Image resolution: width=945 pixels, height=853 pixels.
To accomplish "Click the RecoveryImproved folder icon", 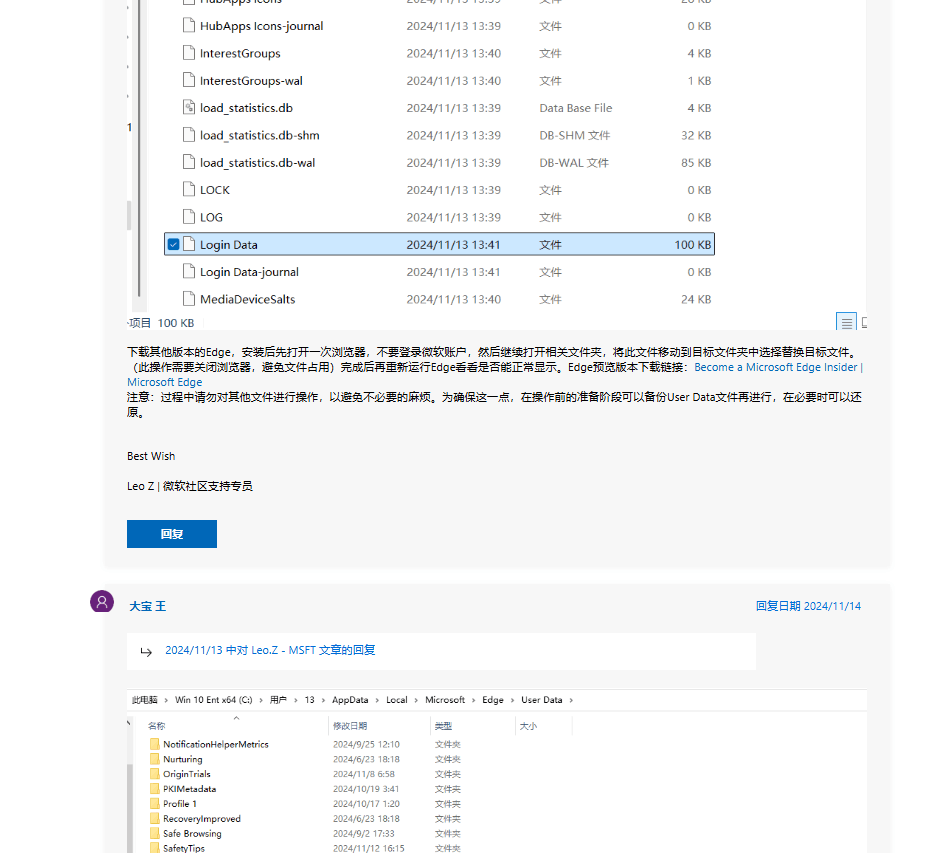I will click(x=155, y=819).
